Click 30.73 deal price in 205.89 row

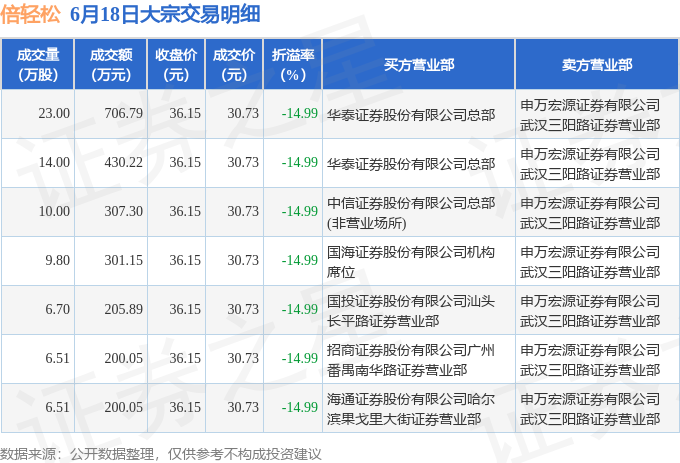(x=243, y=310)
